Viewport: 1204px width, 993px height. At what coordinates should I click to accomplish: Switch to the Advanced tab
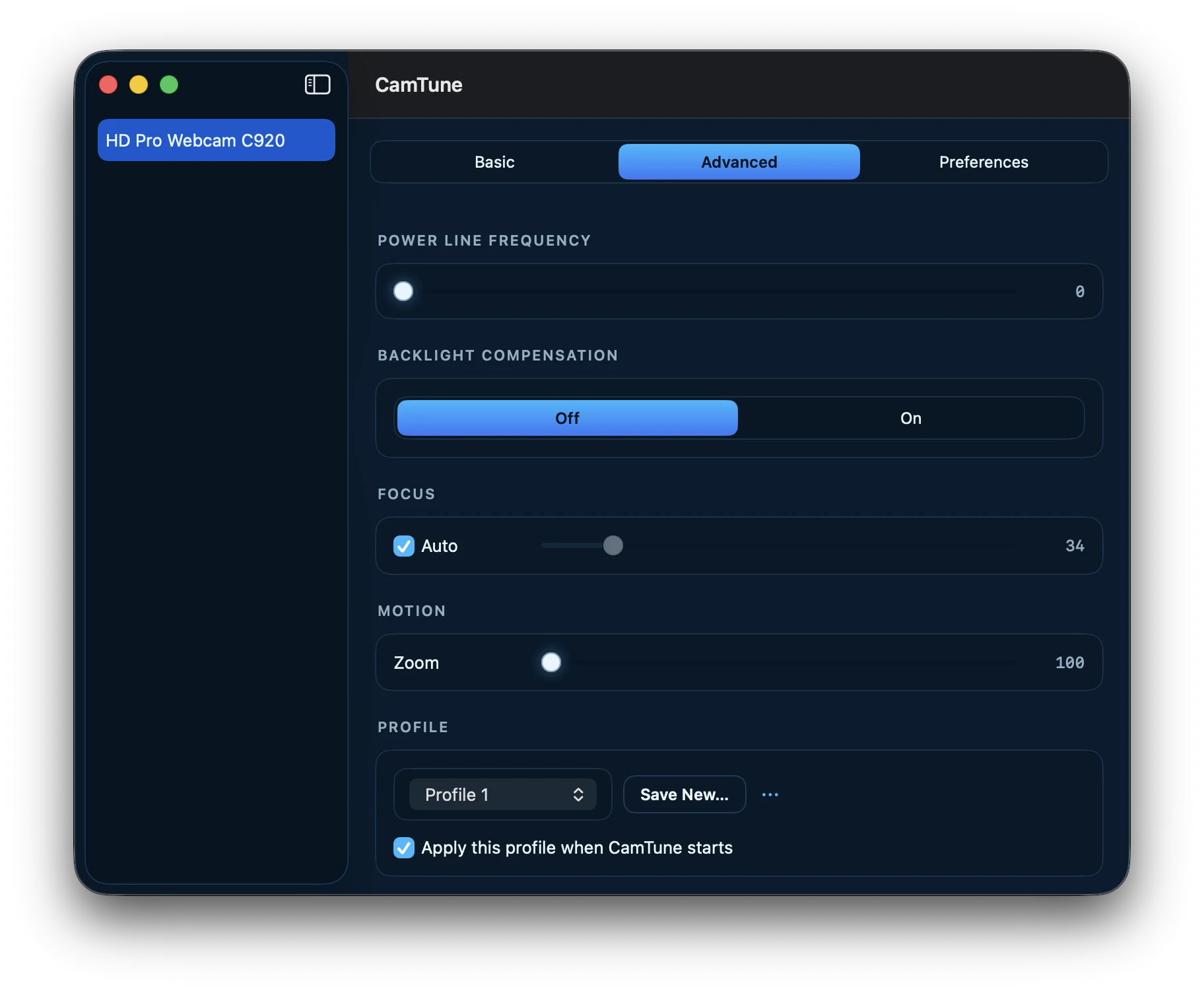tap(739, 162)
